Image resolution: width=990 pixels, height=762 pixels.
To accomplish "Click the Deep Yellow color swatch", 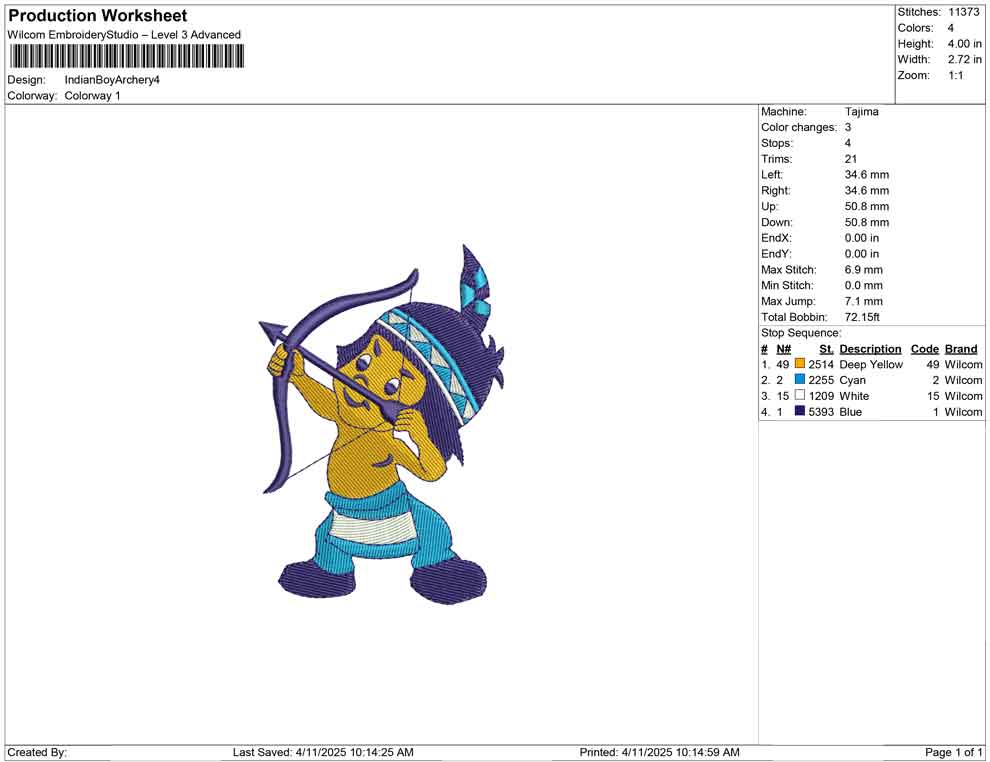I will [800, 364].
